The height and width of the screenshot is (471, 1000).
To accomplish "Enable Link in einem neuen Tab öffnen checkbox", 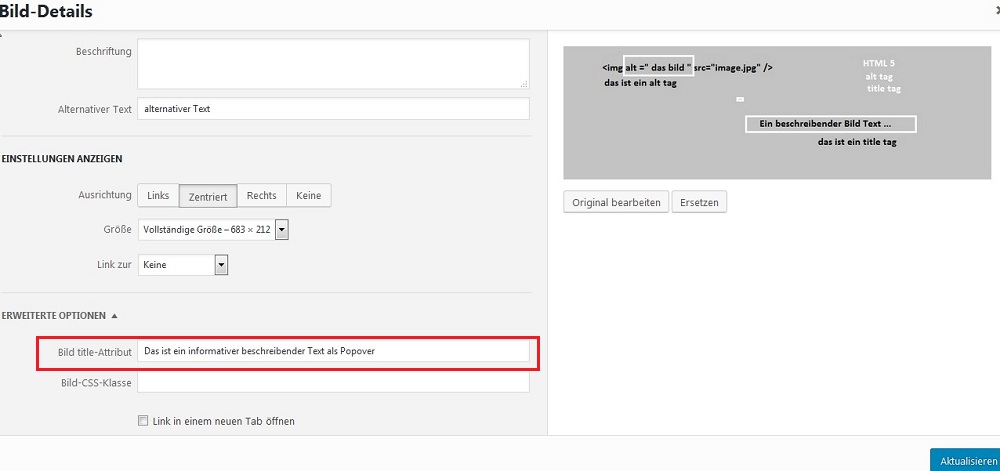I will pos(143,421).
